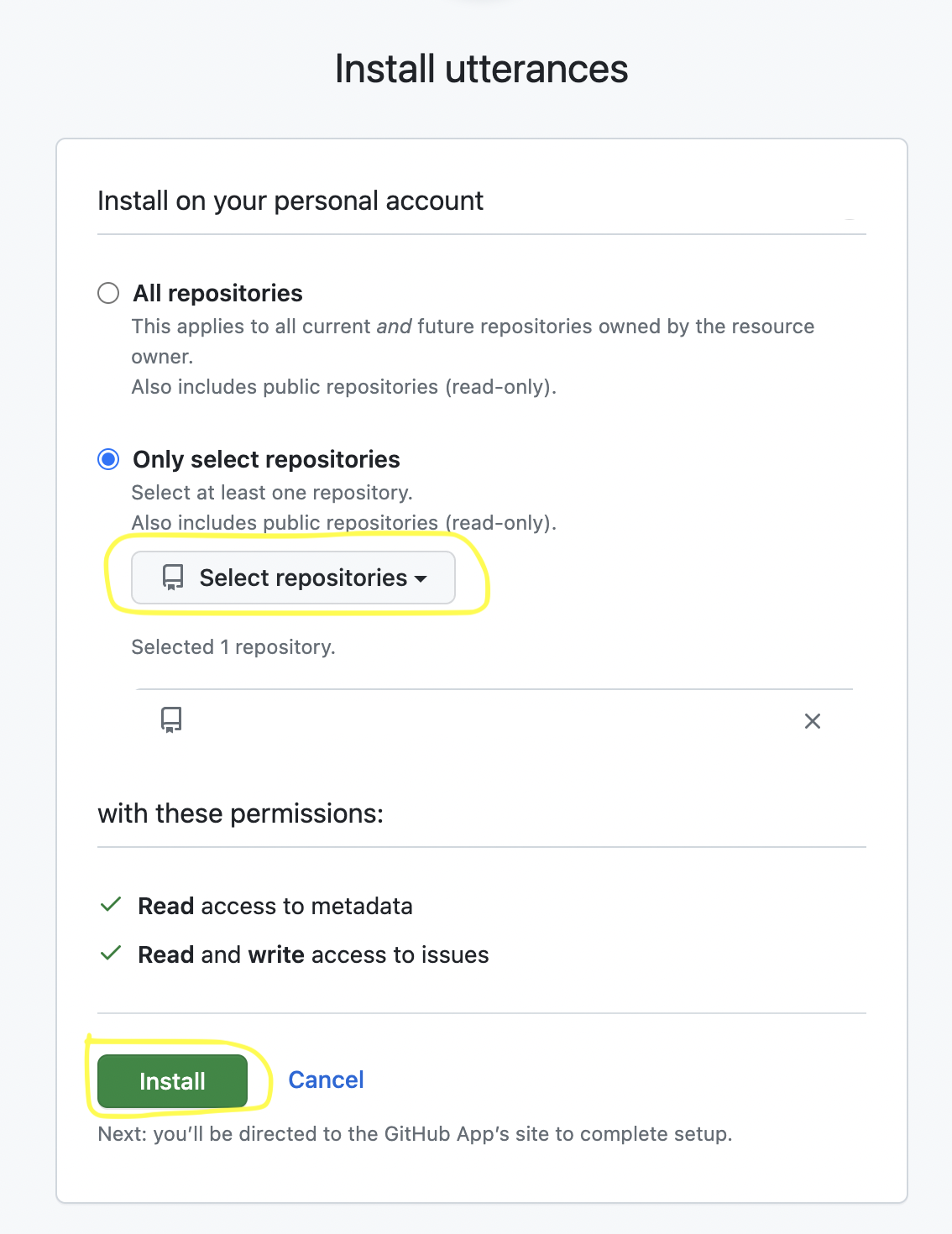Choose the Only select repositories radio option

coord(108,459)
